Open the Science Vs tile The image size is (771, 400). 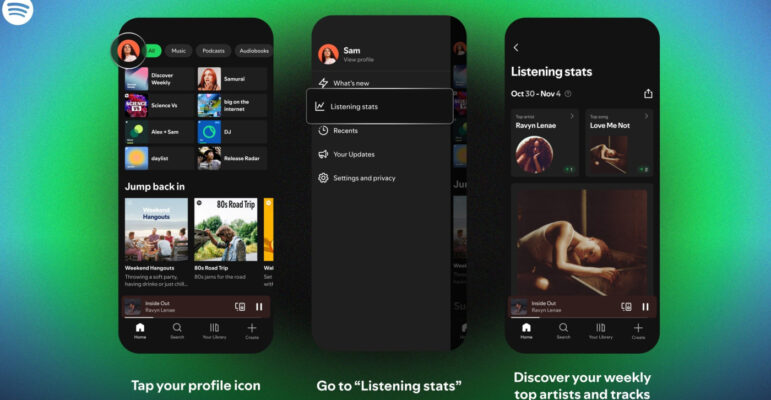(159, 105)
